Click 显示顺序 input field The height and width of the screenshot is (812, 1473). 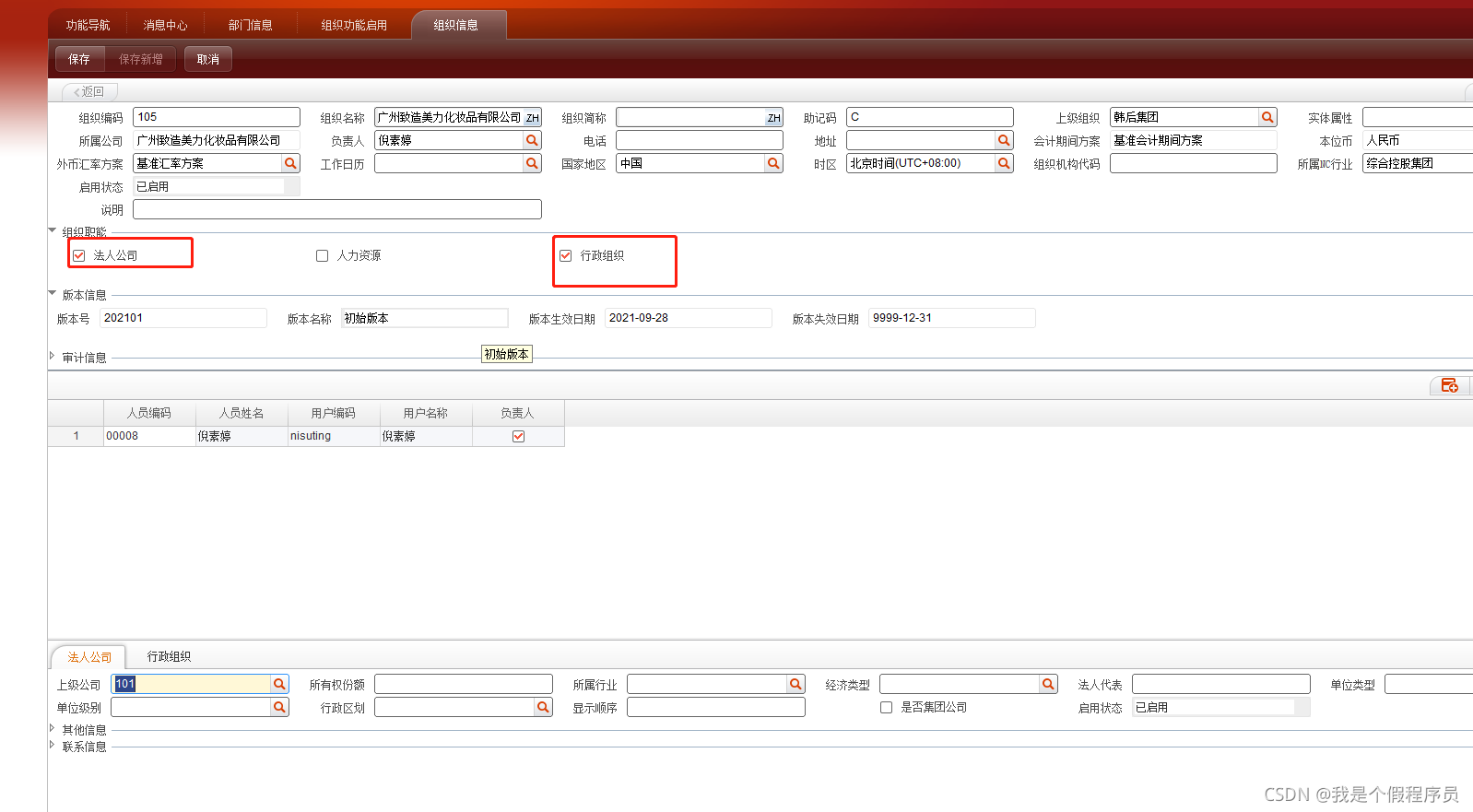coord(716,707)
